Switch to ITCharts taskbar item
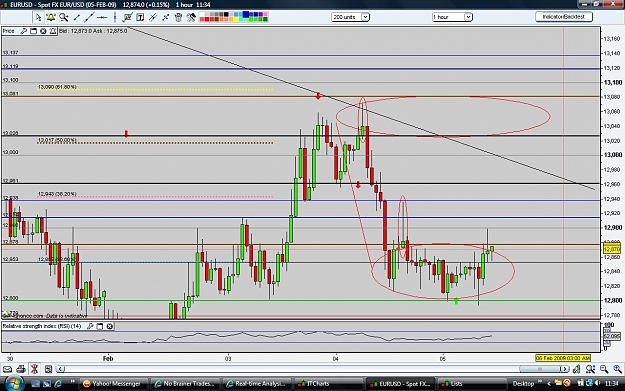This screenshot has height=391, width=625. pyautogui.click(x=328, y=384)
